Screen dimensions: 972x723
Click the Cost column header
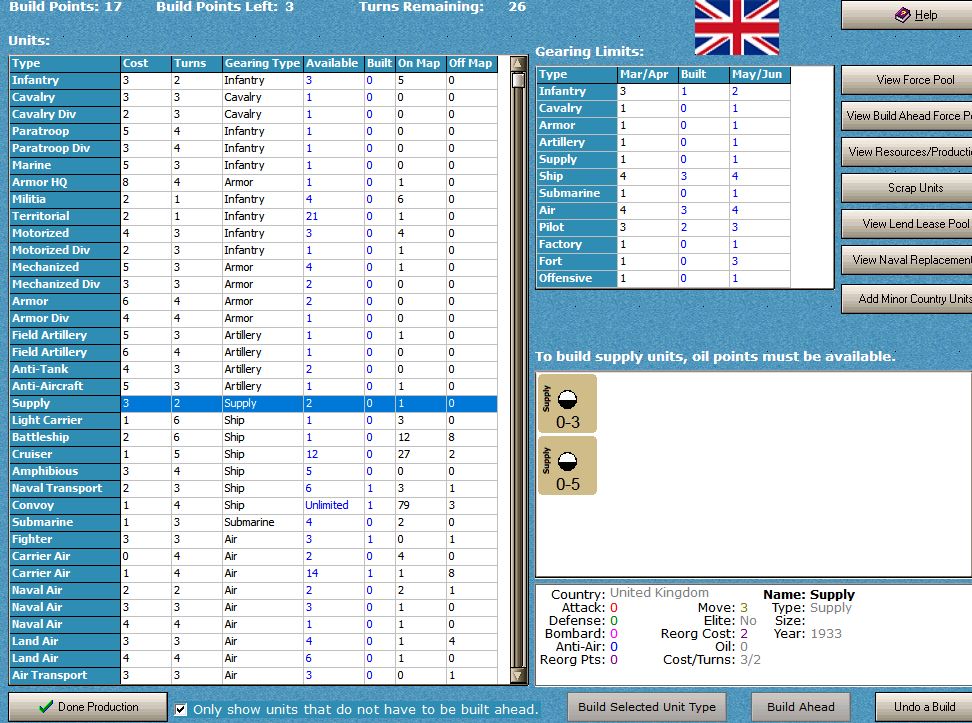[146, 63]
